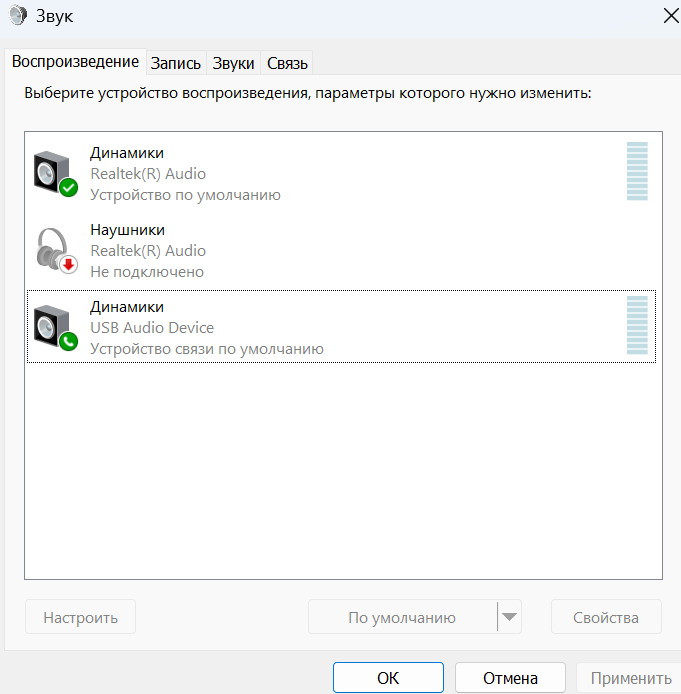Click 'Realtek(R) Audio' under Наушники
Image resolution: width=681 pixels, height=694 pixels.
[148, 251]
